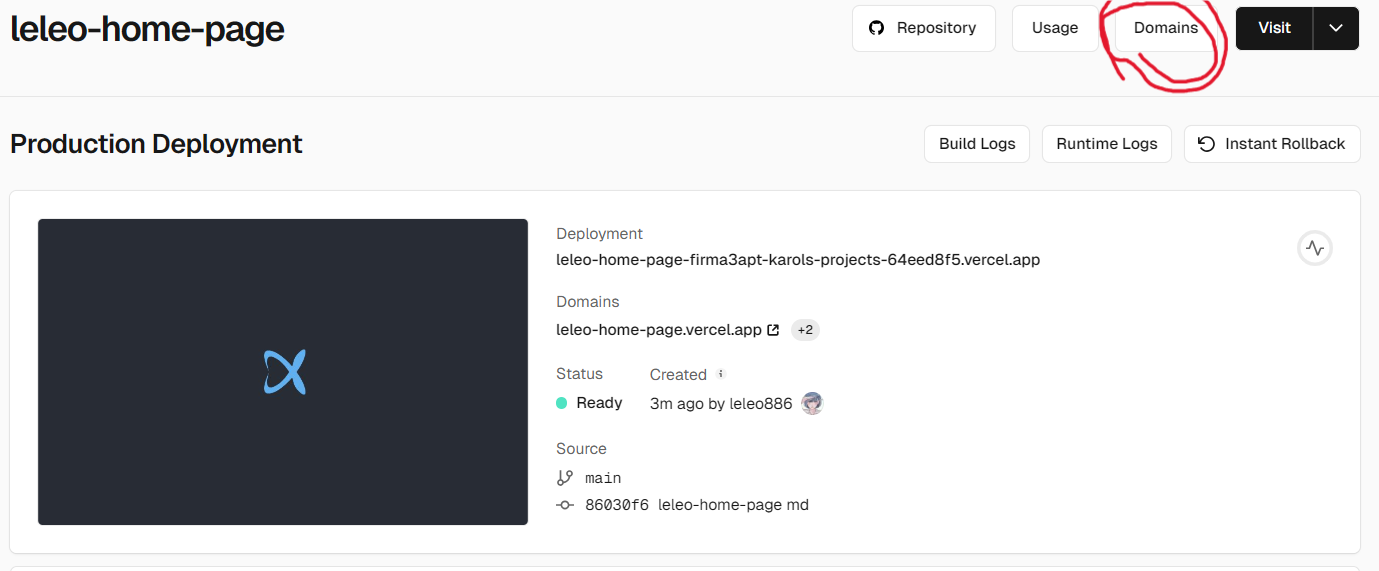Click the GitHub icon in Repository button
The width and height of the screenshot is (1379, 571).
pyautogui.click(x=877, y=28)
